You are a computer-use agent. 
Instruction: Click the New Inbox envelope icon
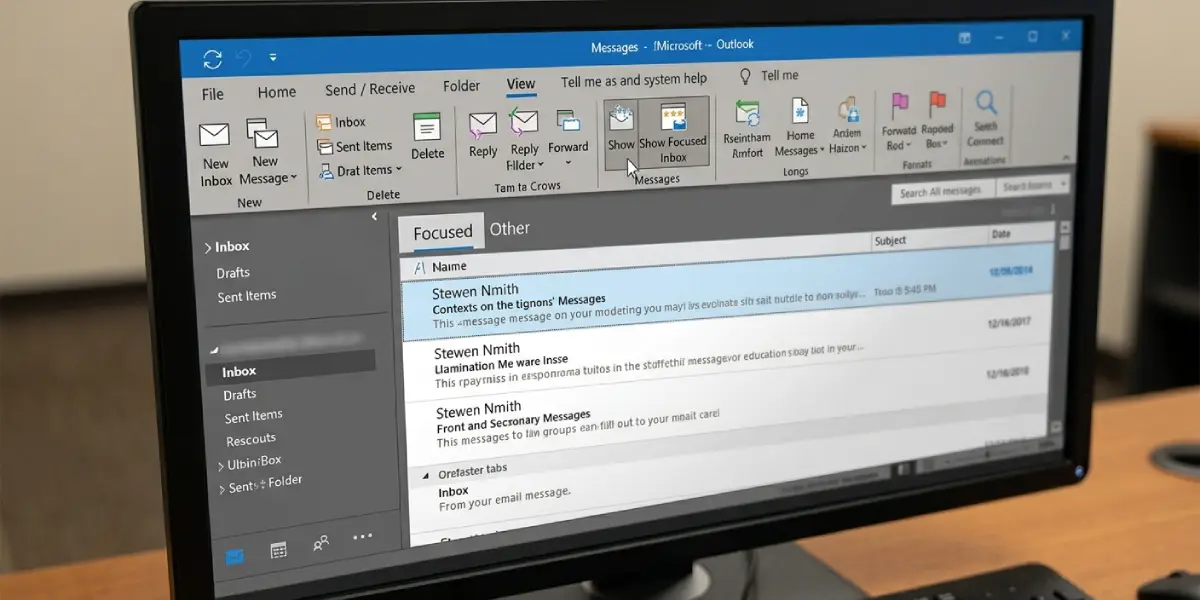pos(215,135)
